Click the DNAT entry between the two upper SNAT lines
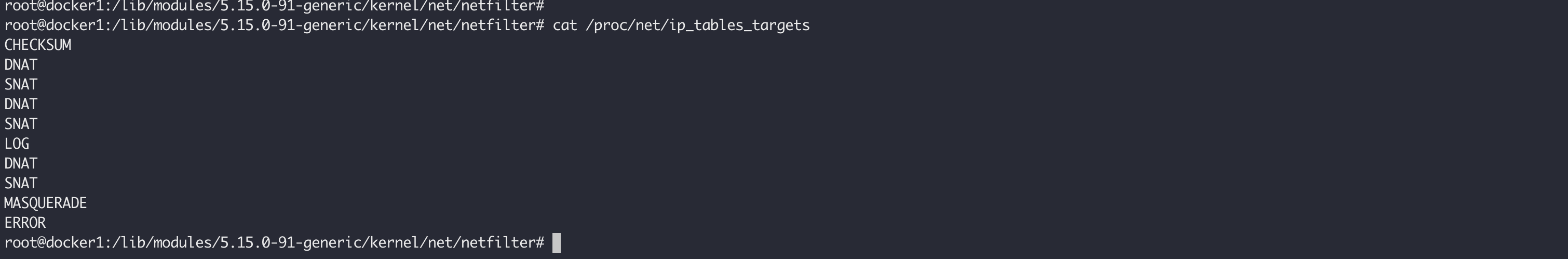 tap(21, 104)
